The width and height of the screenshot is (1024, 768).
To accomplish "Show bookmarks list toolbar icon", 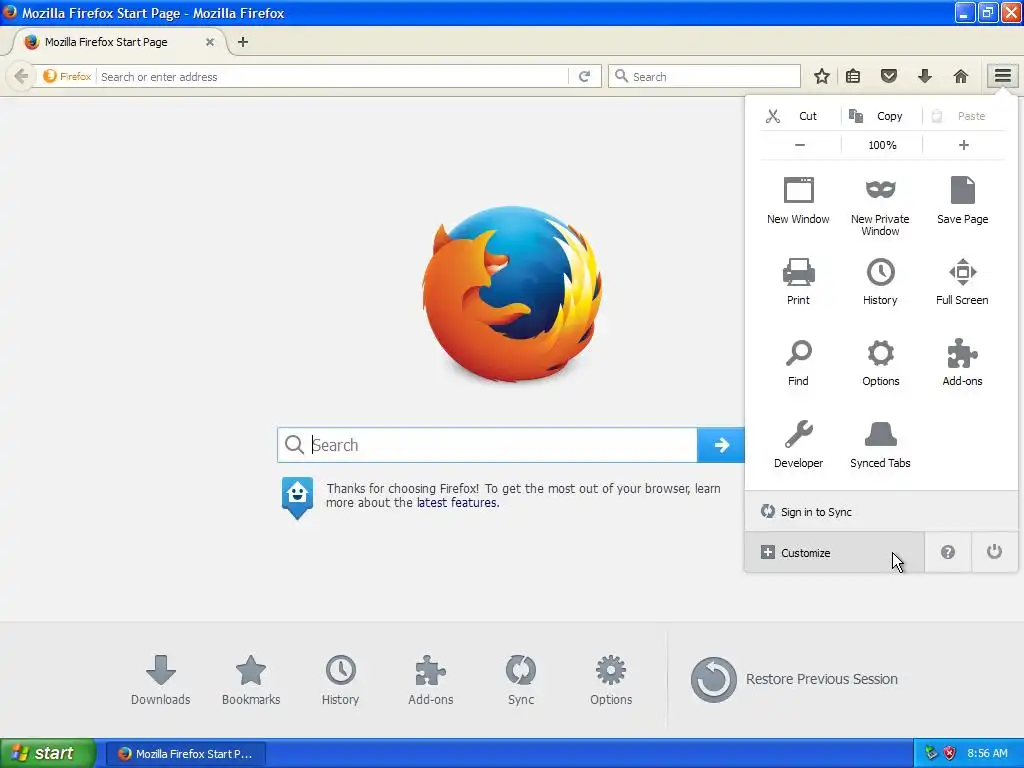I will tap(853, 76).
